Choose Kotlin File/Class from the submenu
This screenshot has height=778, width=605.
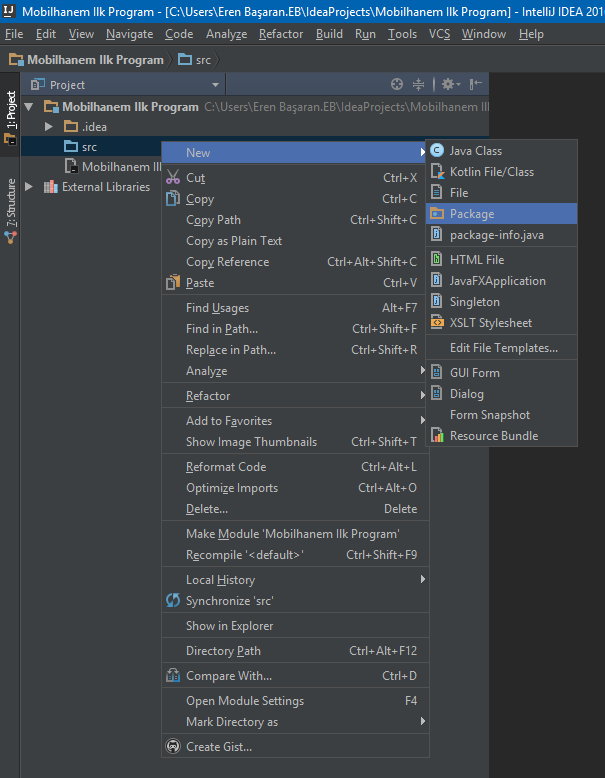(x=501, y=172)
